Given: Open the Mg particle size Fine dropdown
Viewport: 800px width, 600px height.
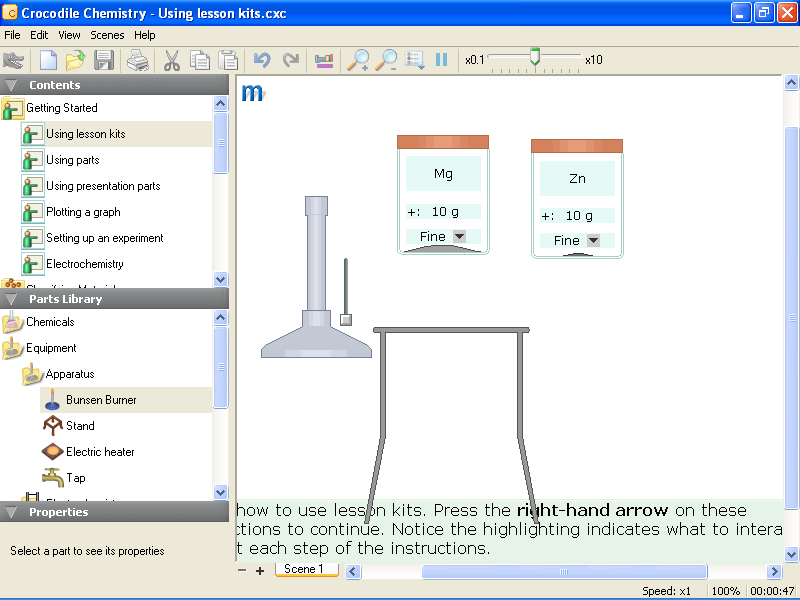Looking at the screenshot, I should tap(459, 236).
